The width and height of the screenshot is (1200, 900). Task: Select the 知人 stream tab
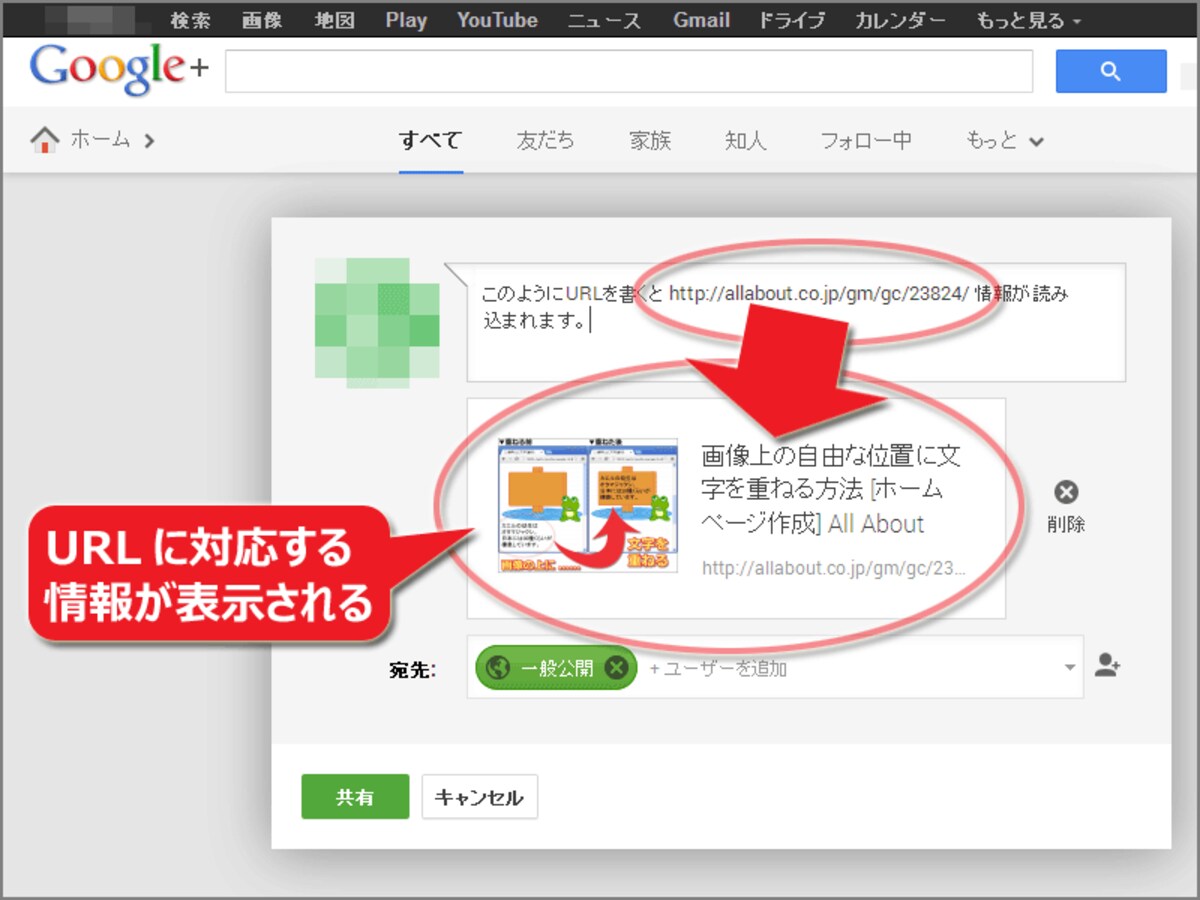coord(746,140)
